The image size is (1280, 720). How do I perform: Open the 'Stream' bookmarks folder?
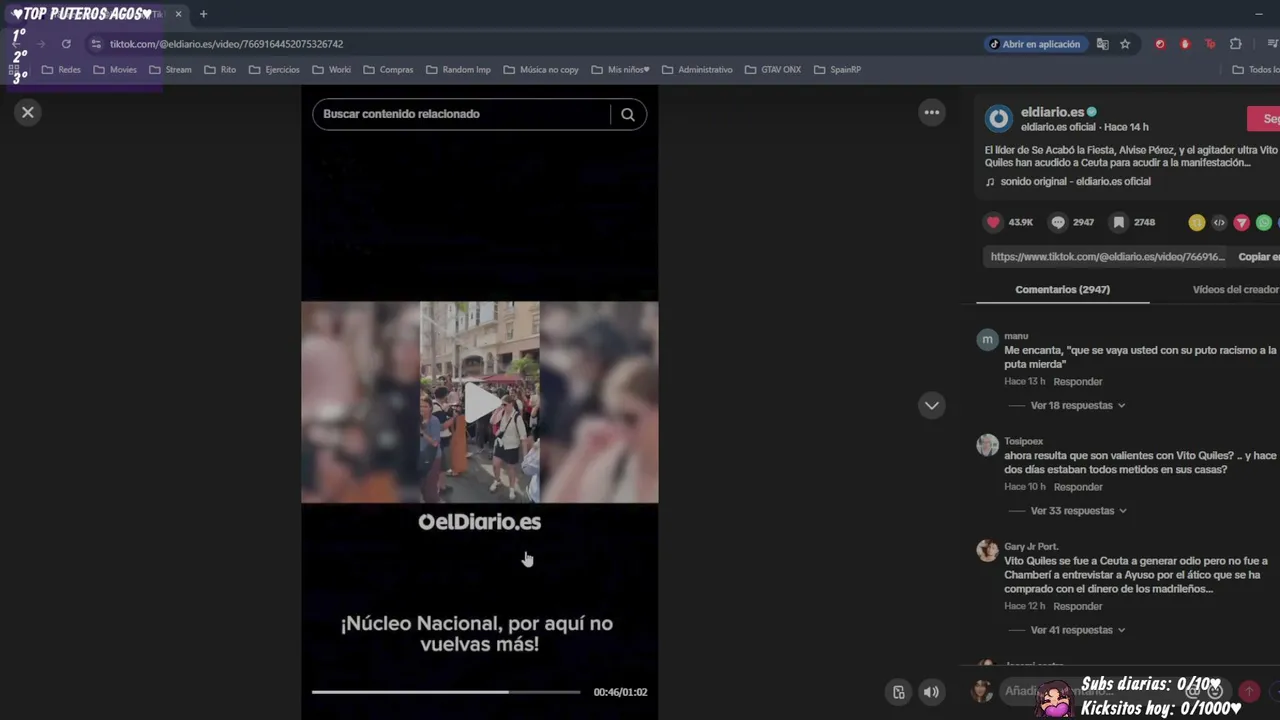pos(170,70)
